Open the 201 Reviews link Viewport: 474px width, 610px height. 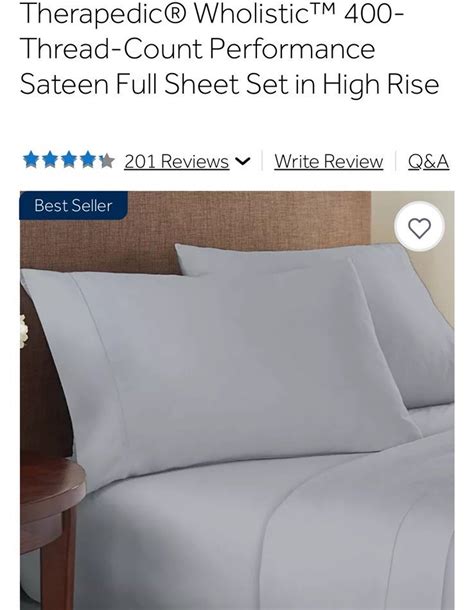click(x=176, y=161)
